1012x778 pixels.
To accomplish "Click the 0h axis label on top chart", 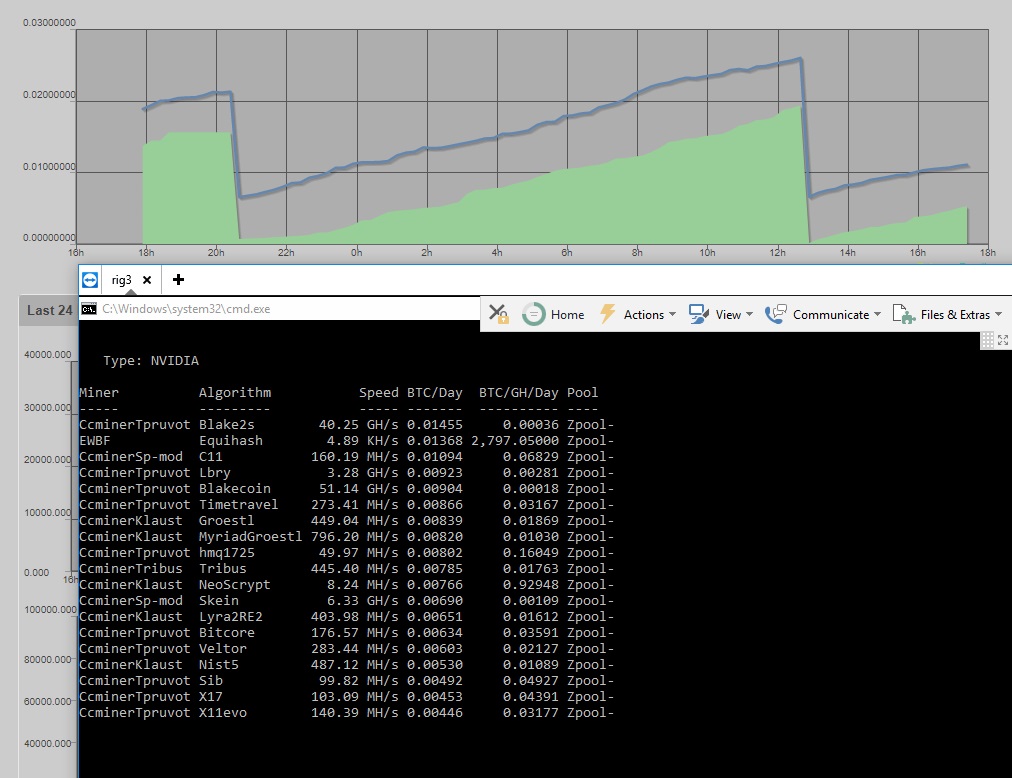I will pos(356,252).
